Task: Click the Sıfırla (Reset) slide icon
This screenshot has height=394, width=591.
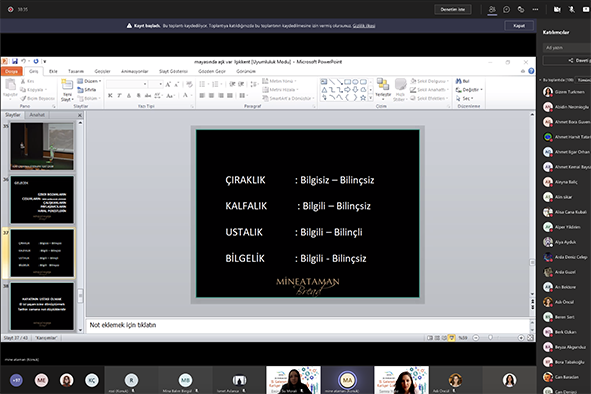Action: (81, 90)
